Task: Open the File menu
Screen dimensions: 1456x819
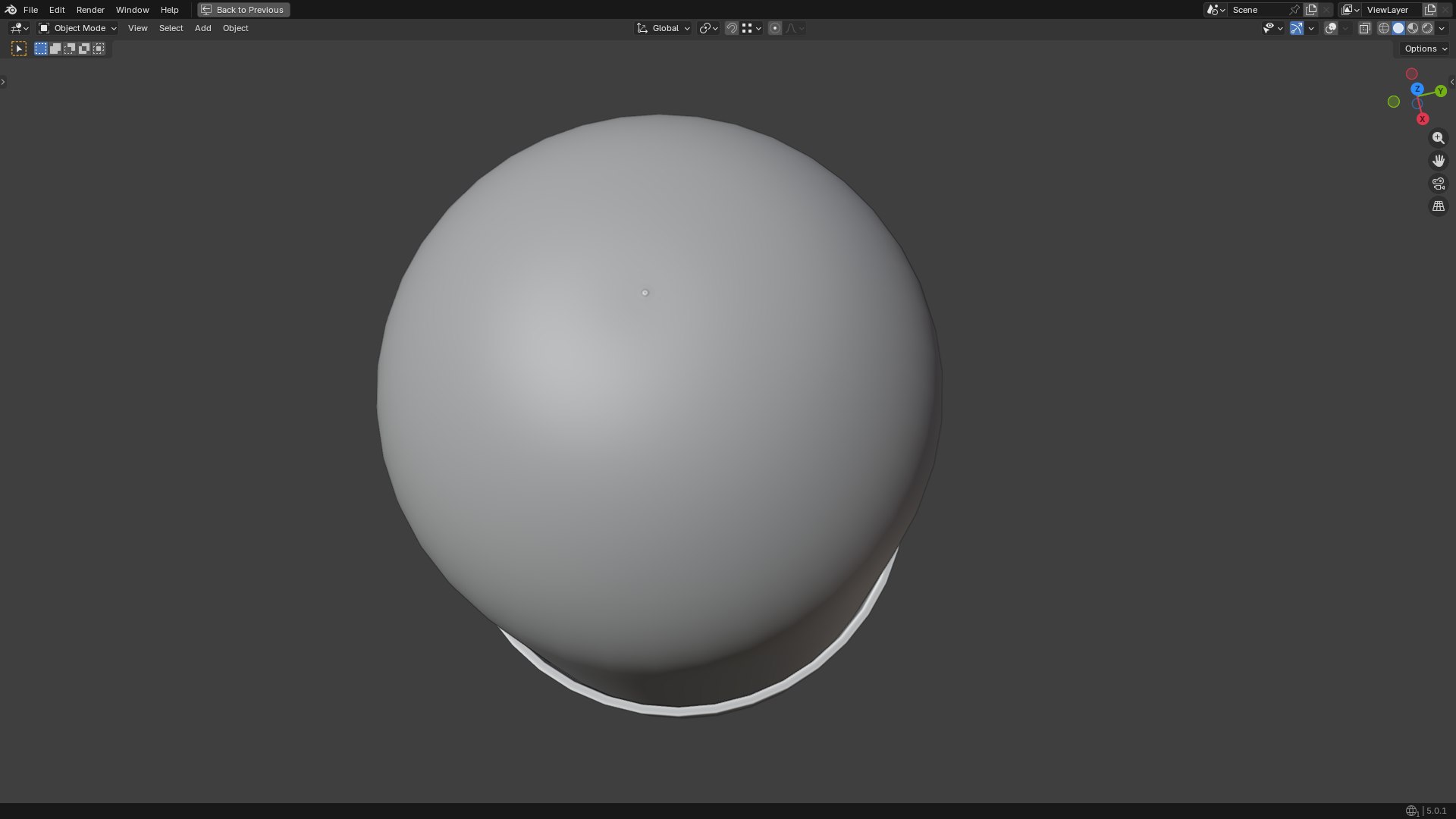Action: coord(30,10)
